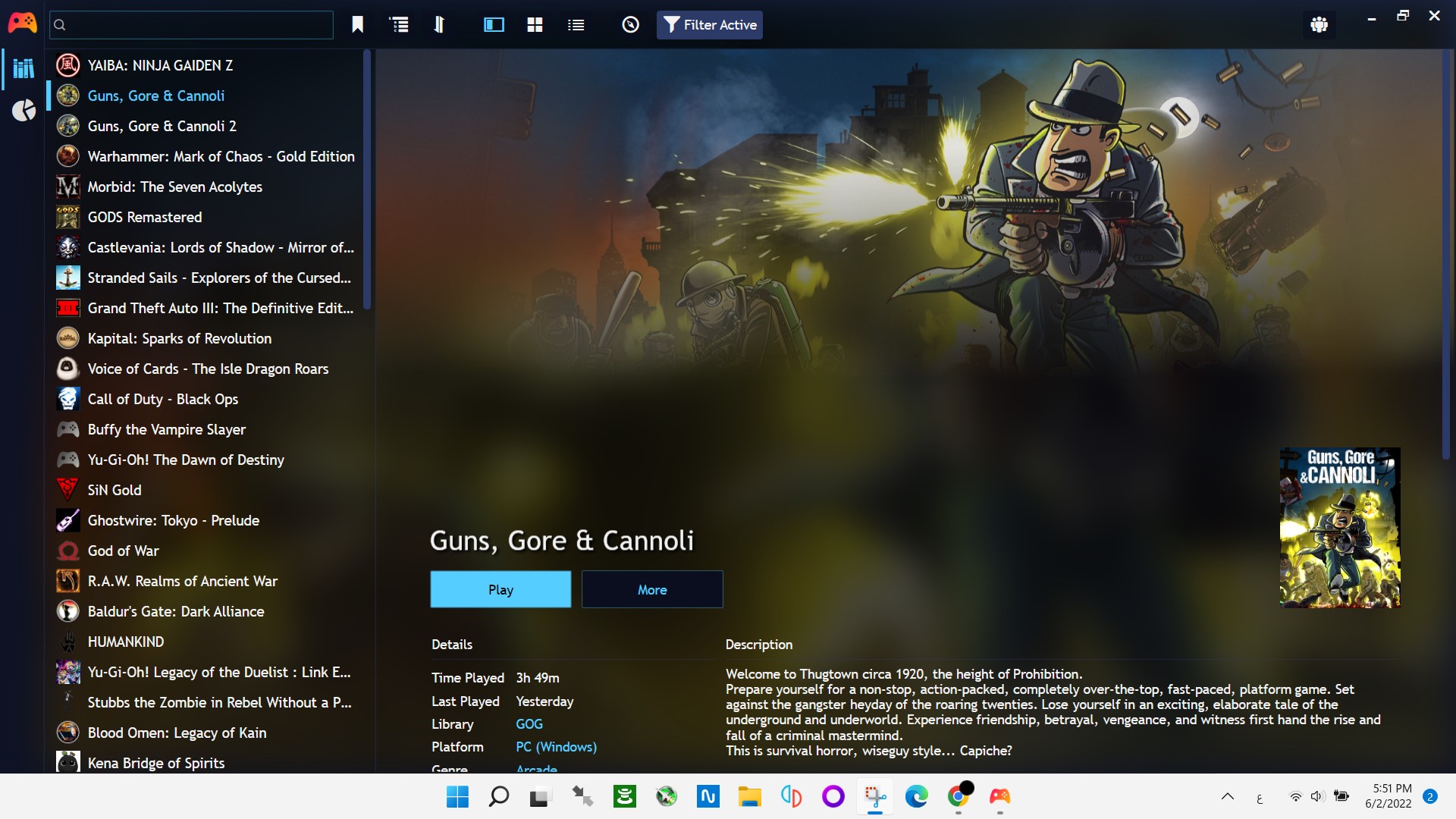Open the Wi-Fi network tray icon

pos(1296,796)
